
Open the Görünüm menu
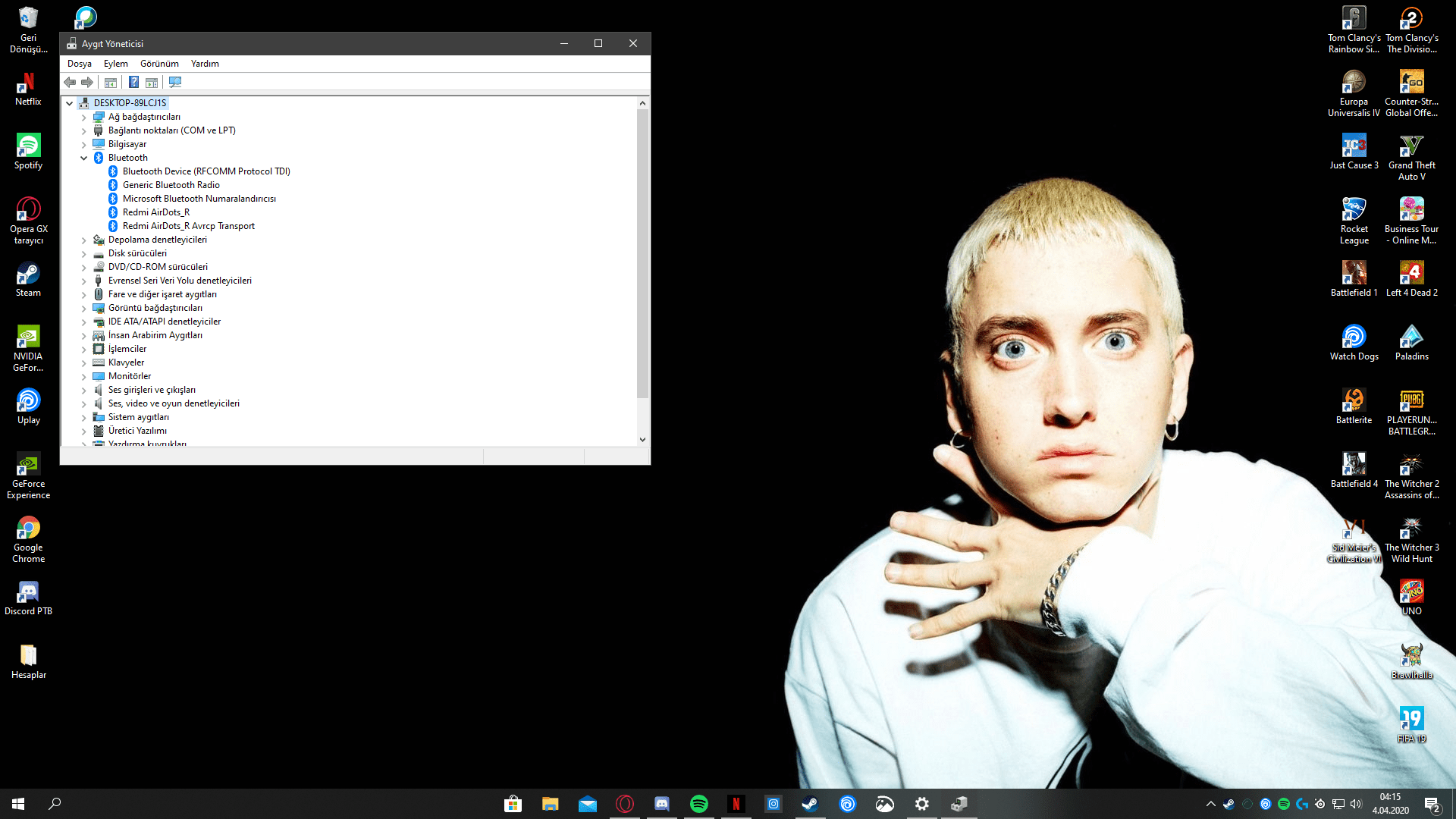pyautogui.click(x=159, y=64)
